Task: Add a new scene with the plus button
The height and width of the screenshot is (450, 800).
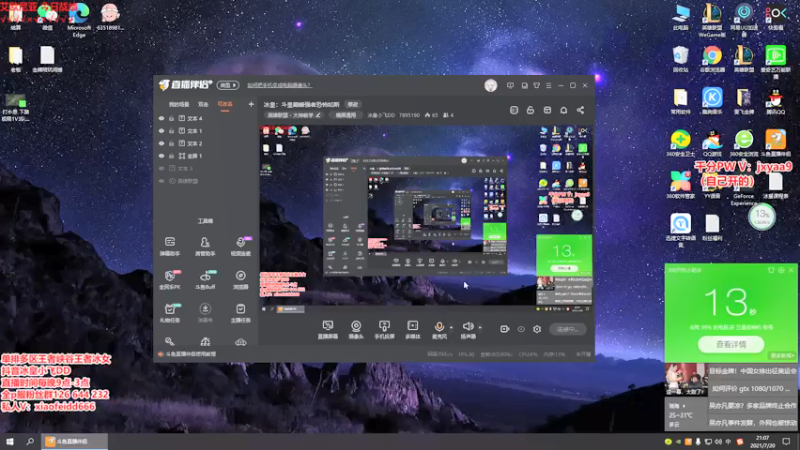Action: coord(251,104)
